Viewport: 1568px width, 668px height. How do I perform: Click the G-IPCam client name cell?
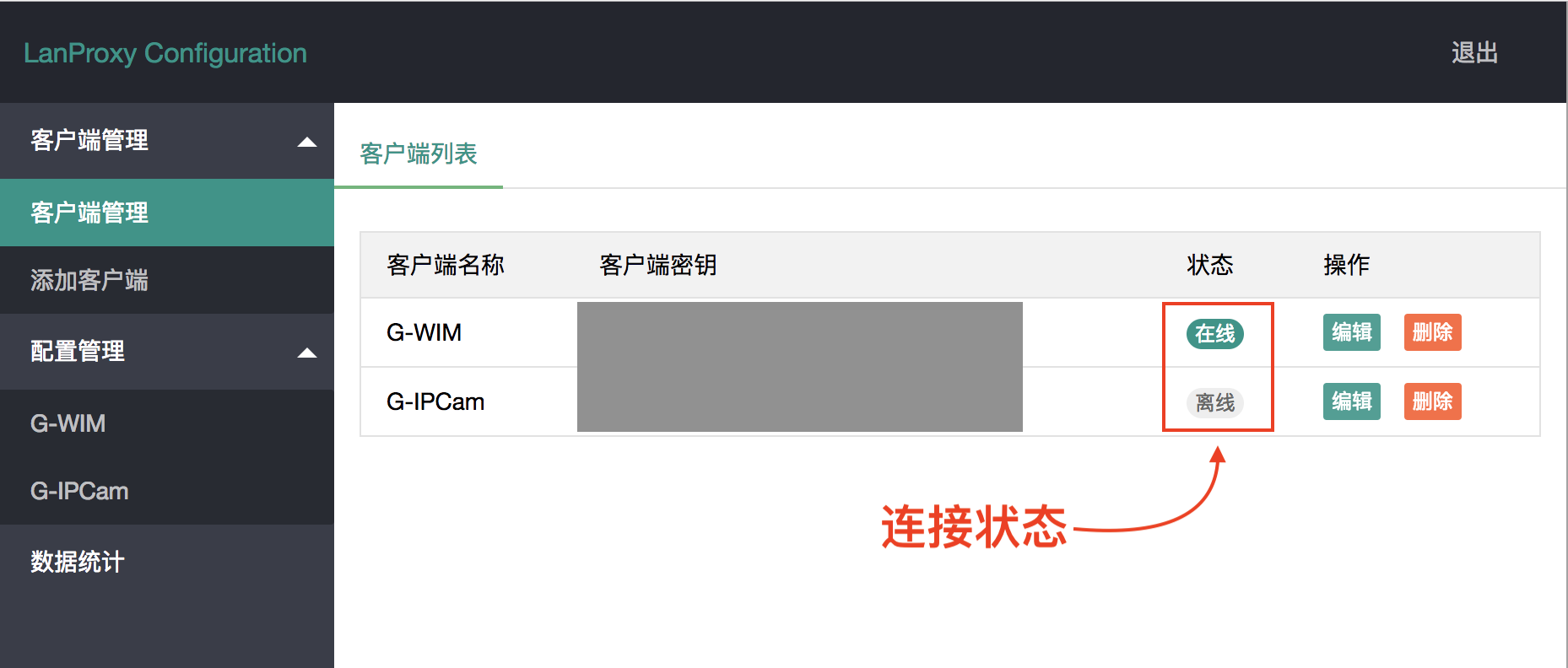point(435,401)
